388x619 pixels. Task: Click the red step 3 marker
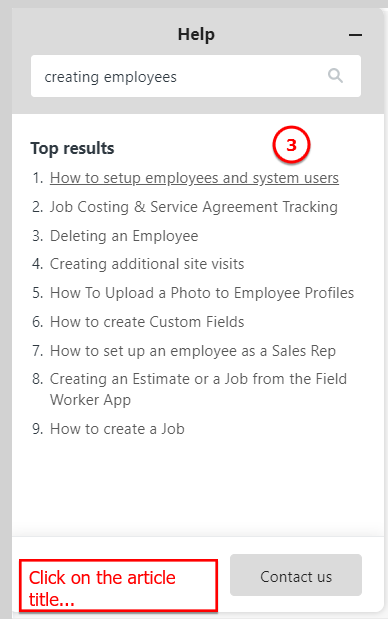click(x=291, y=145)
